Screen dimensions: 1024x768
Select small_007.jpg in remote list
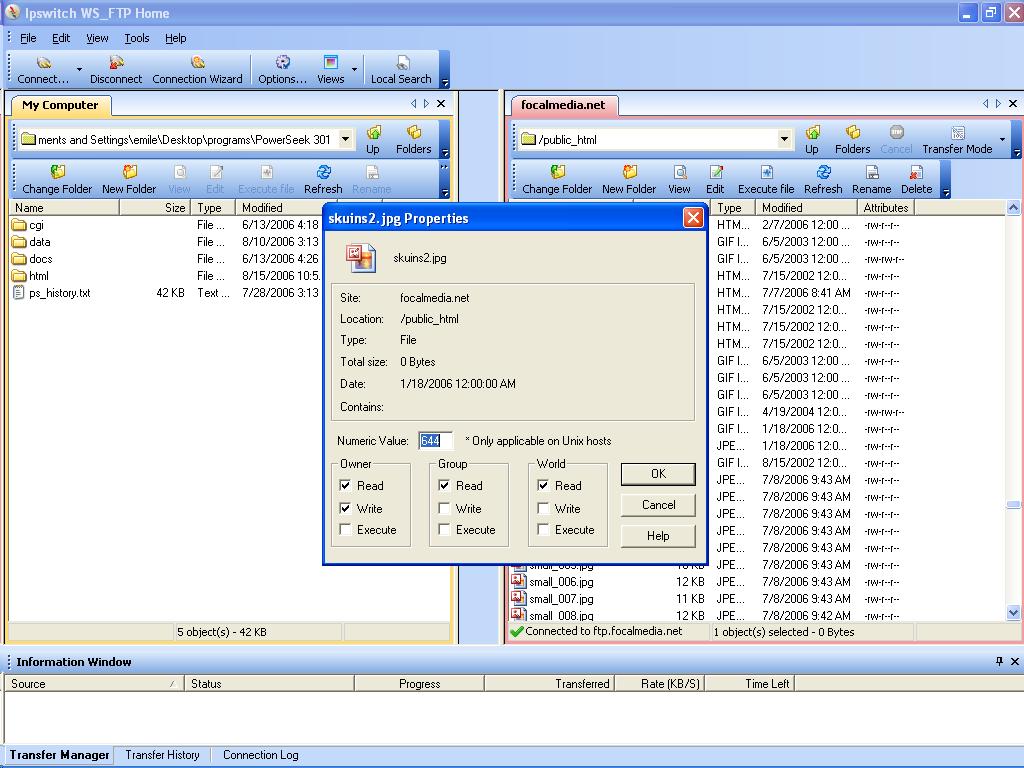click(561, 598)
